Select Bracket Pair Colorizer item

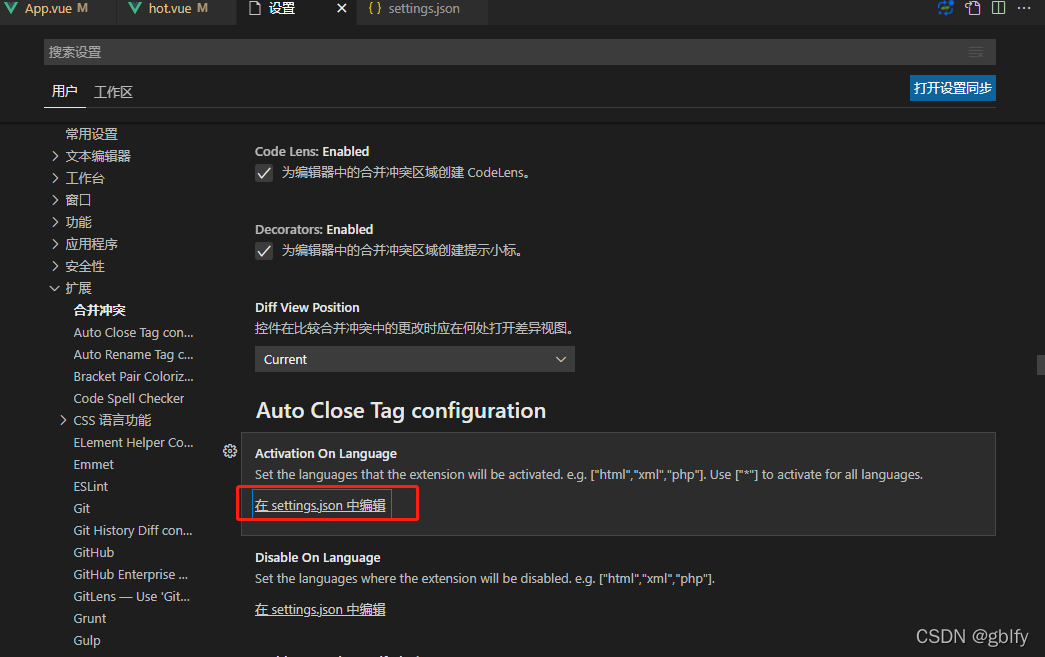click(133, 376)
